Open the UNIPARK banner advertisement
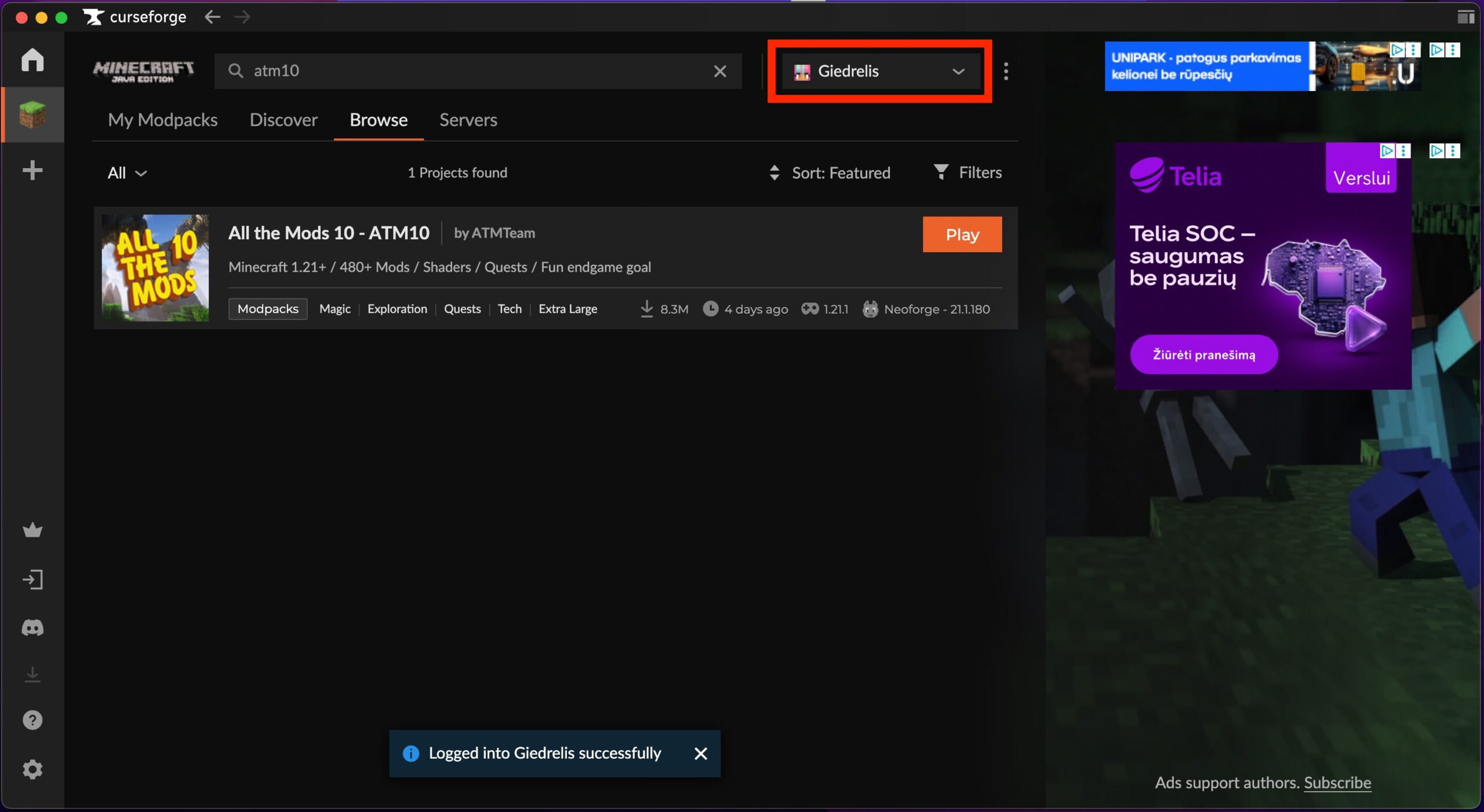This screenshot has width=1484, height=812. click(x=1263, y=66)
